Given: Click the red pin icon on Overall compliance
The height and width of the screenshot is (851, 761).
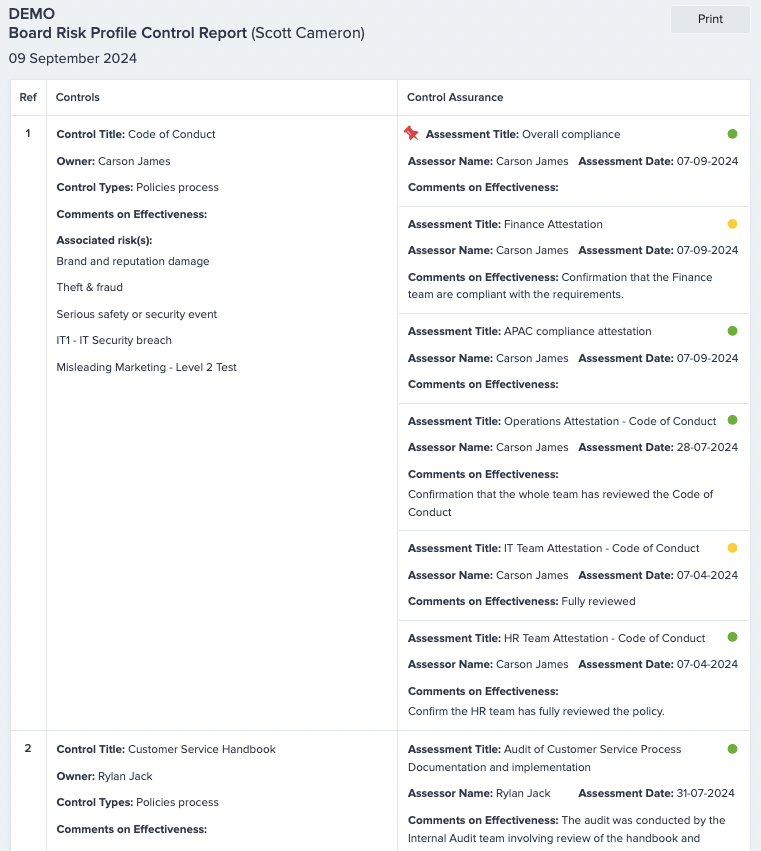Looking at the screenshot, I should coord(411,133).
